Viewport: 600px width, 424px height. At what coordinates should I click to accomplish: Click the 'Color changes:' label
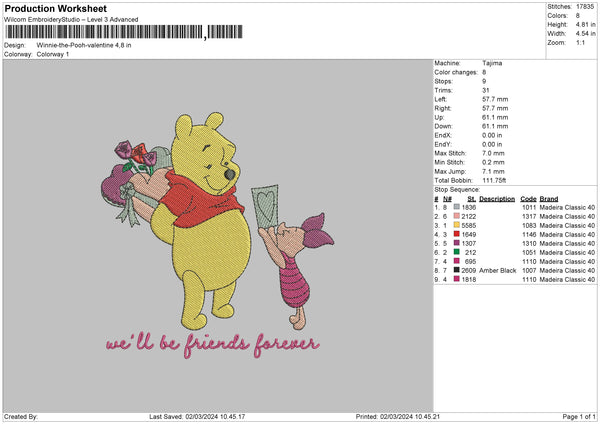[456, 72]
